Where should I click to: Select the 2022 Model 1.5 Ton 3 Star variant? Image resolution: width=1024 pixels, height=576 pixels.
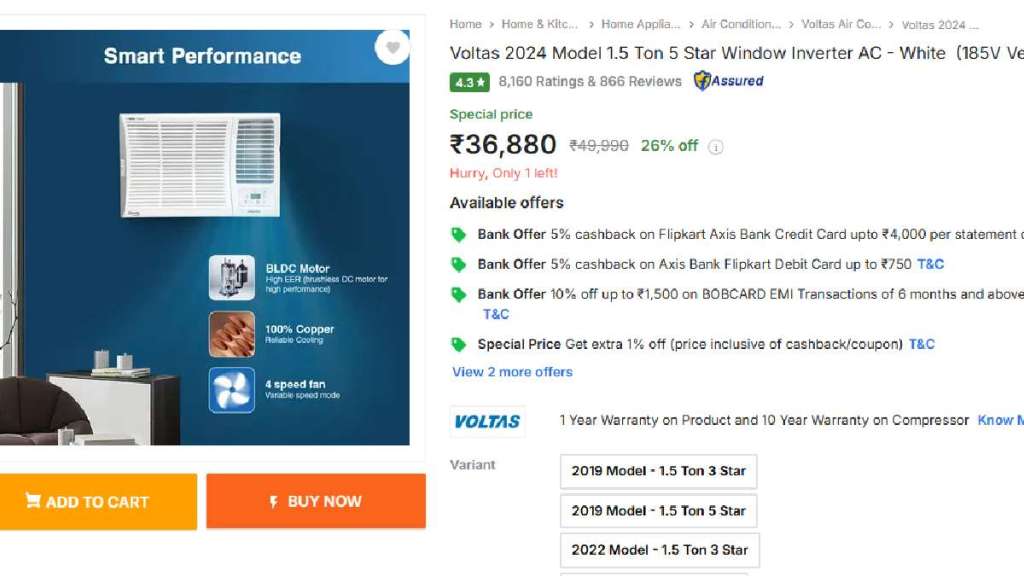pos(661,549)
